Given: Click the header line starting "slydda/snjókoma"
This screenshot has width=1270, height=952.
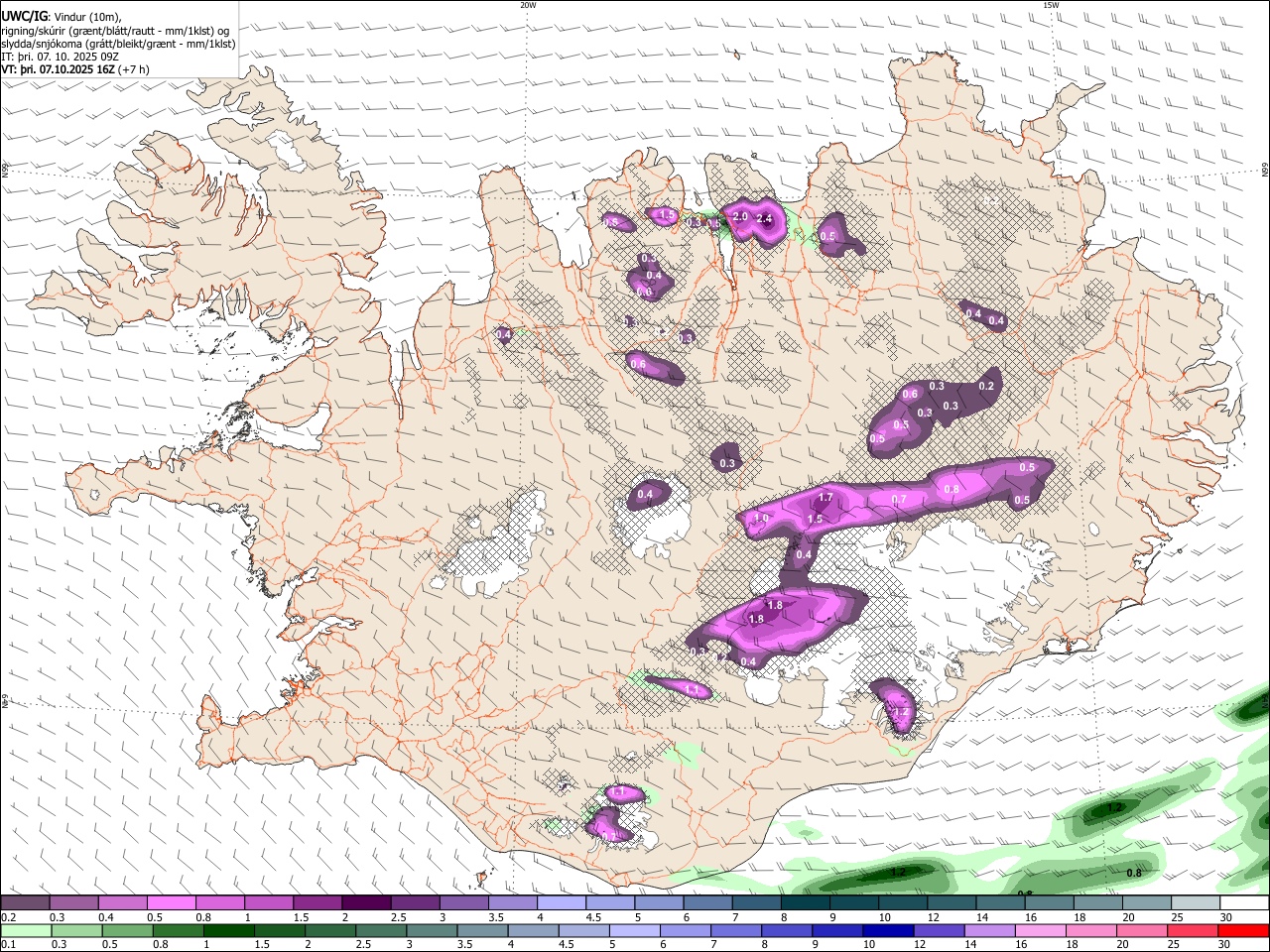Looking at the screenshot, I should click(118, 43).
